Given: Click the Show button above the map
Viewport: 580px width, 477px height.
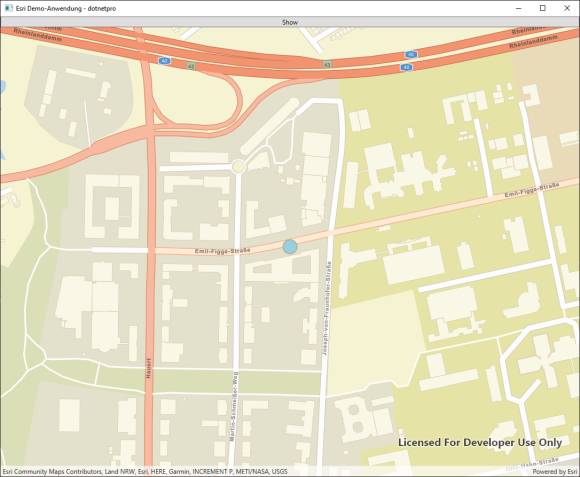Looking at the screenshot, I should (x=290, y=22).
